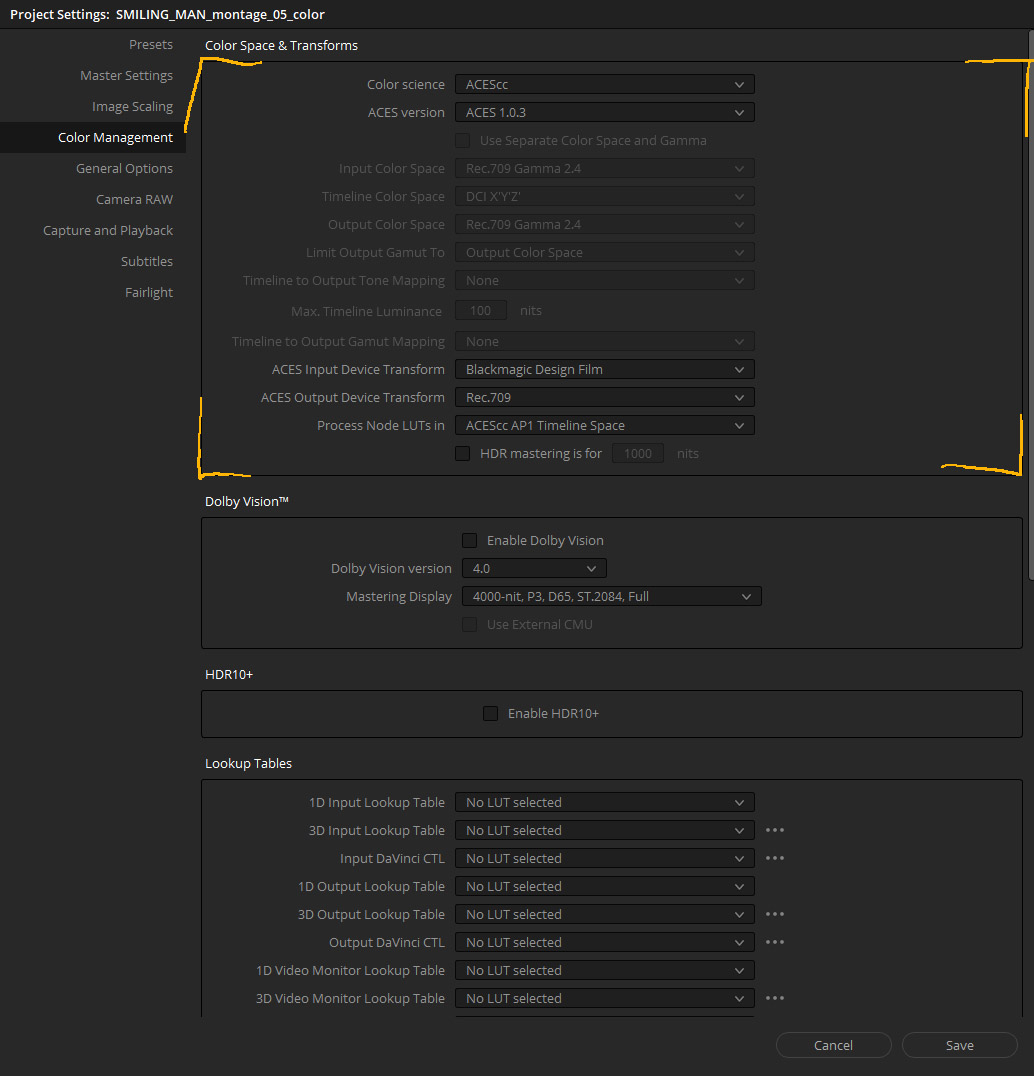Open the Input Color Space dropdown
The image size is (1034, 1076).
[604, 169]
